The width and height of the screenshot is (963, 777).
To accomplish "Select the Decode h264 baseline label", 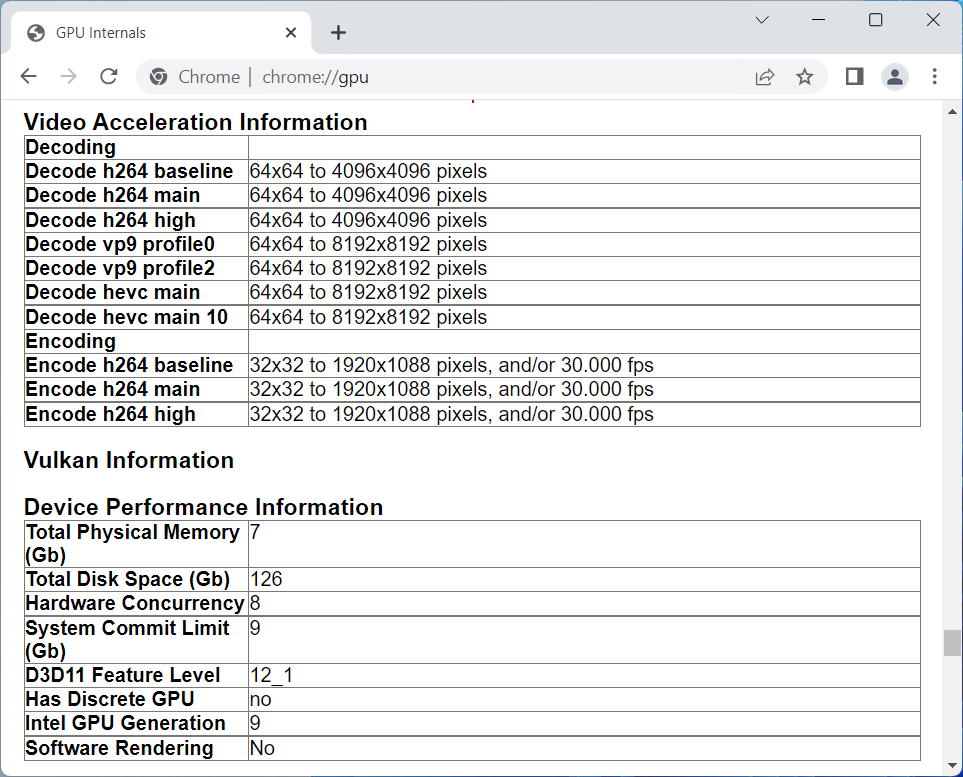I will (x=129, y=171).
